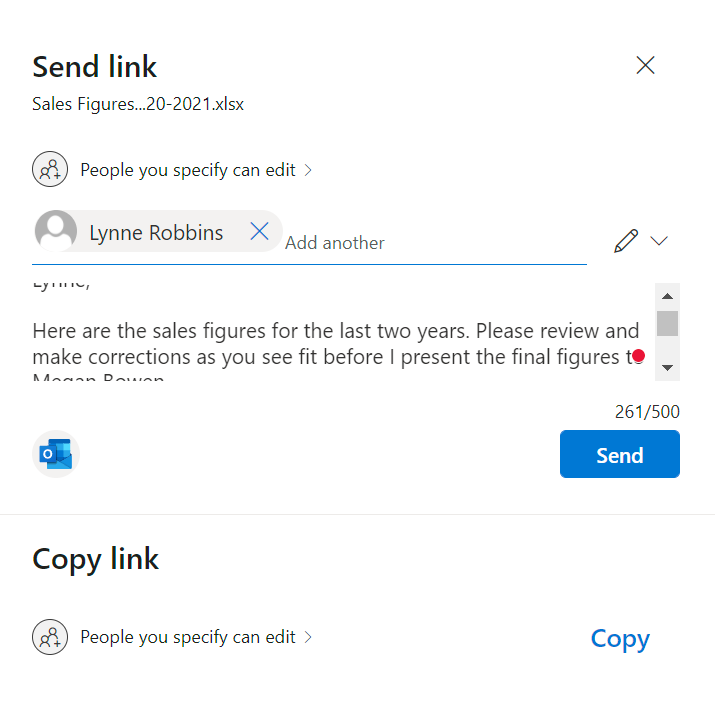Click the Copy link button
The width and height of the screenshot is (715, 712).
tap(620, 639)
